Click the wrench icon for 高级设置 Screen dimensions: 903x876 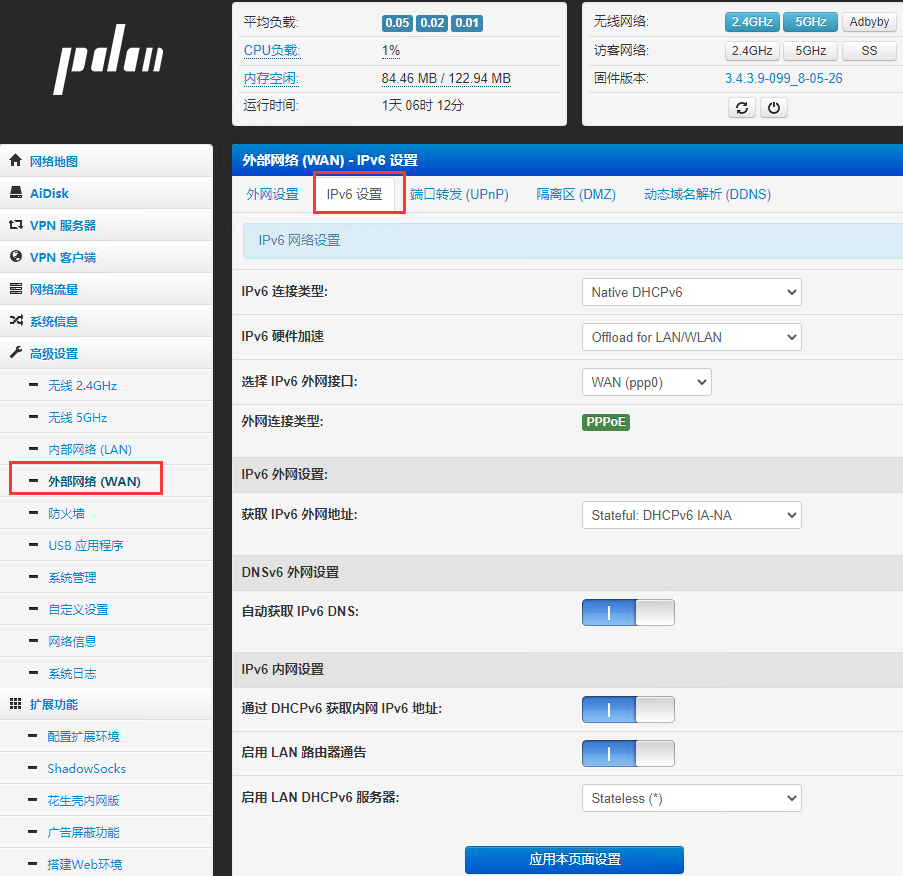coord(16,352)
